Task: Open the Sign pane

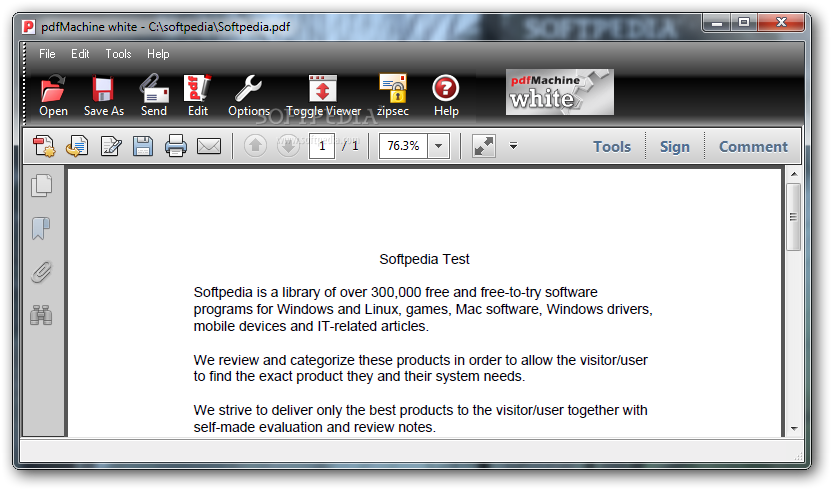Action: click(674, 147)
